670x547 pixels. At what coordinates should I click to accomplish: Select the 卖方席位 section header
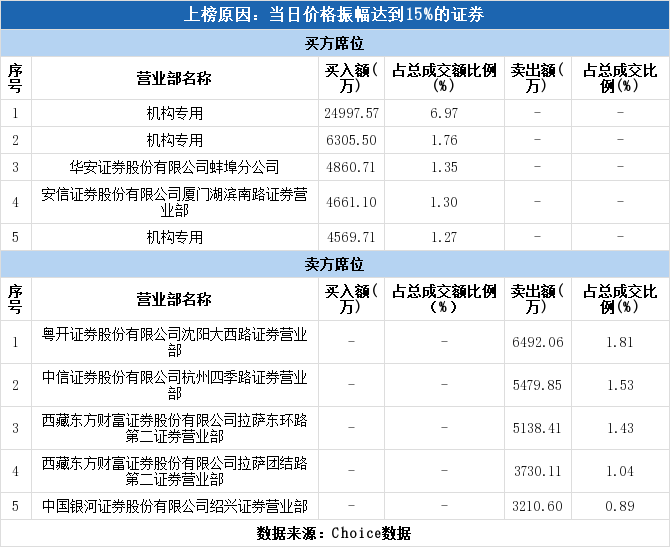tap(334, 264)
